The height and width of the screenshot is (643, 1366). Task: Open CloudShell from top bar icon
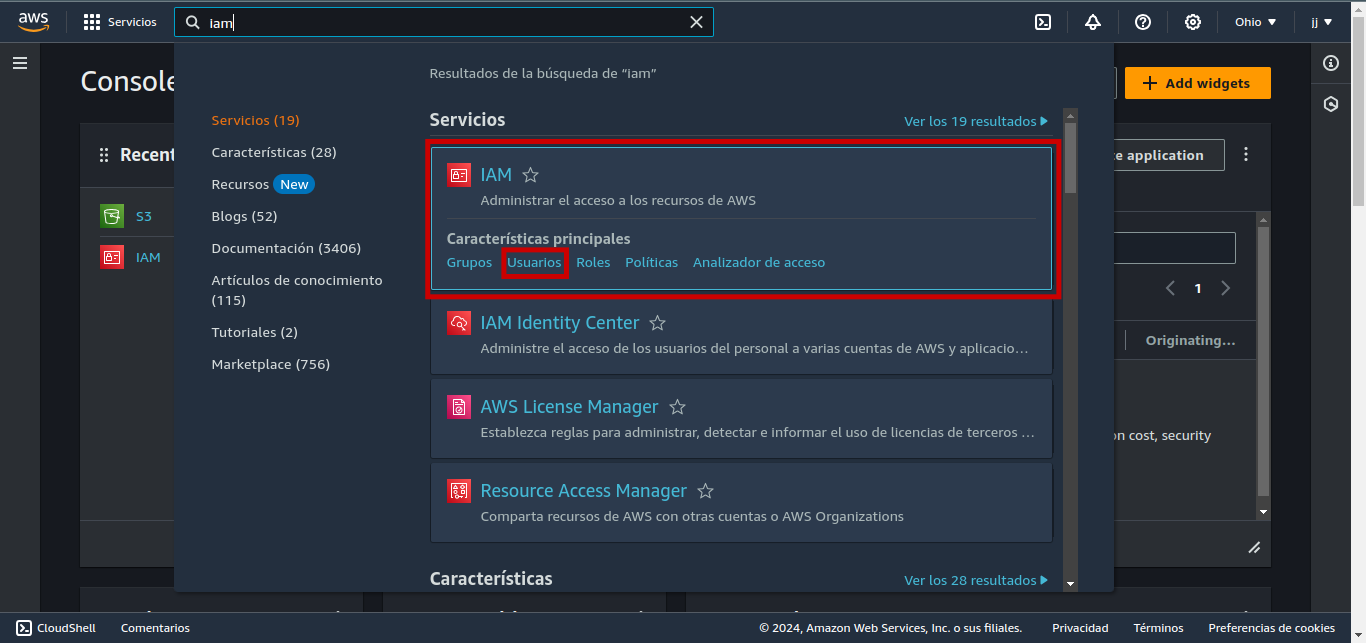tap(1042, 22)
